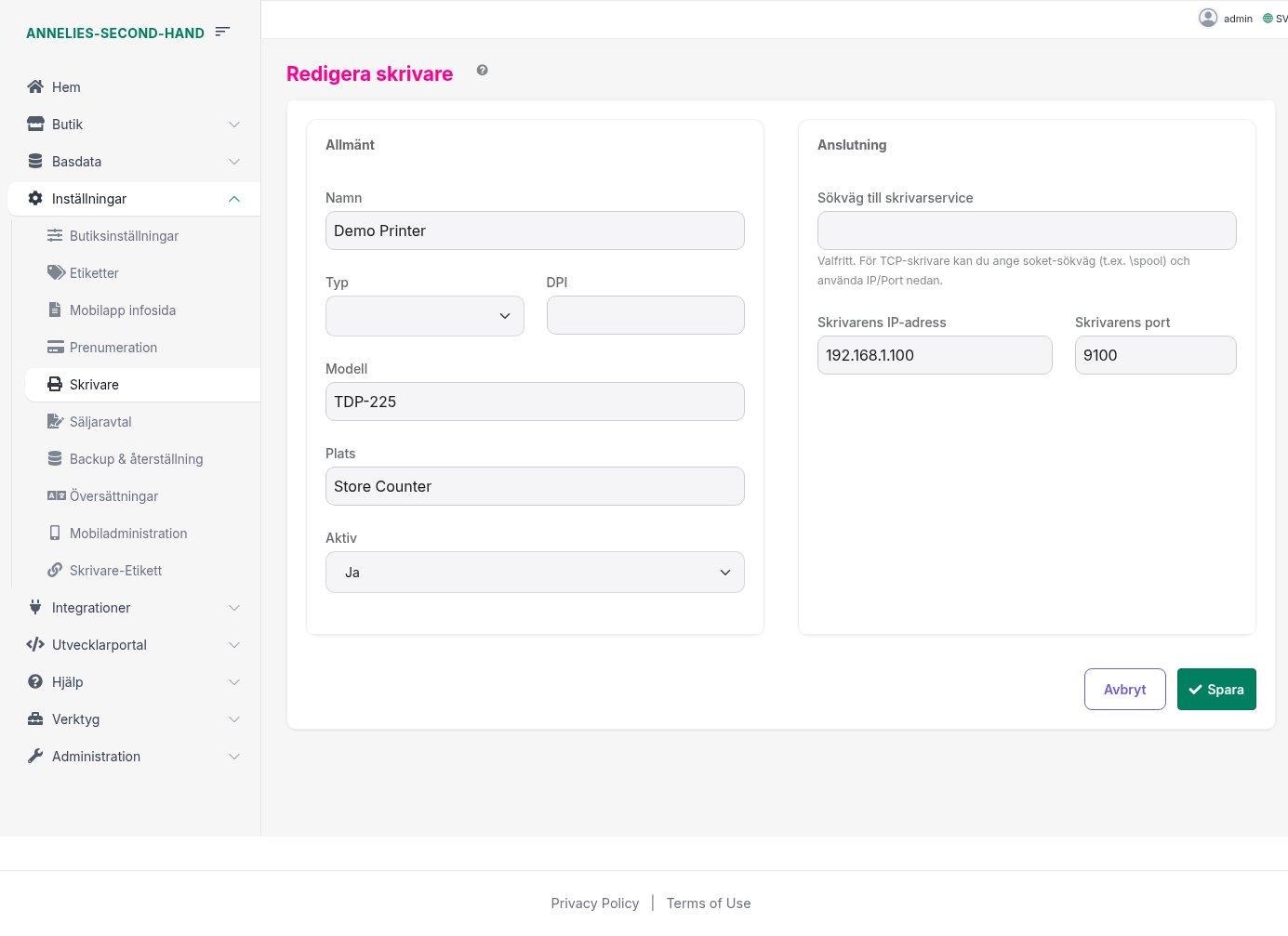Open the Typ dropdown
This screenshot has width=1288, height=936.
point(424,316)
